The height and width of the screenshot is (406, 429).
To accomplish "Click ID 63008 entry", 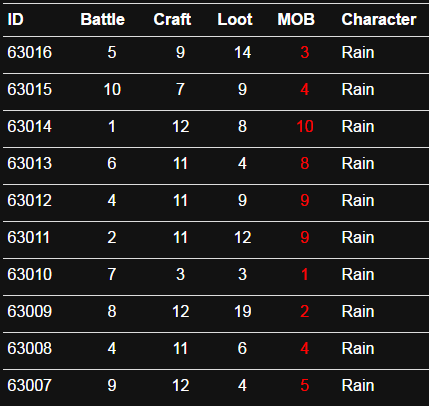I will click(x=30, y=348).
